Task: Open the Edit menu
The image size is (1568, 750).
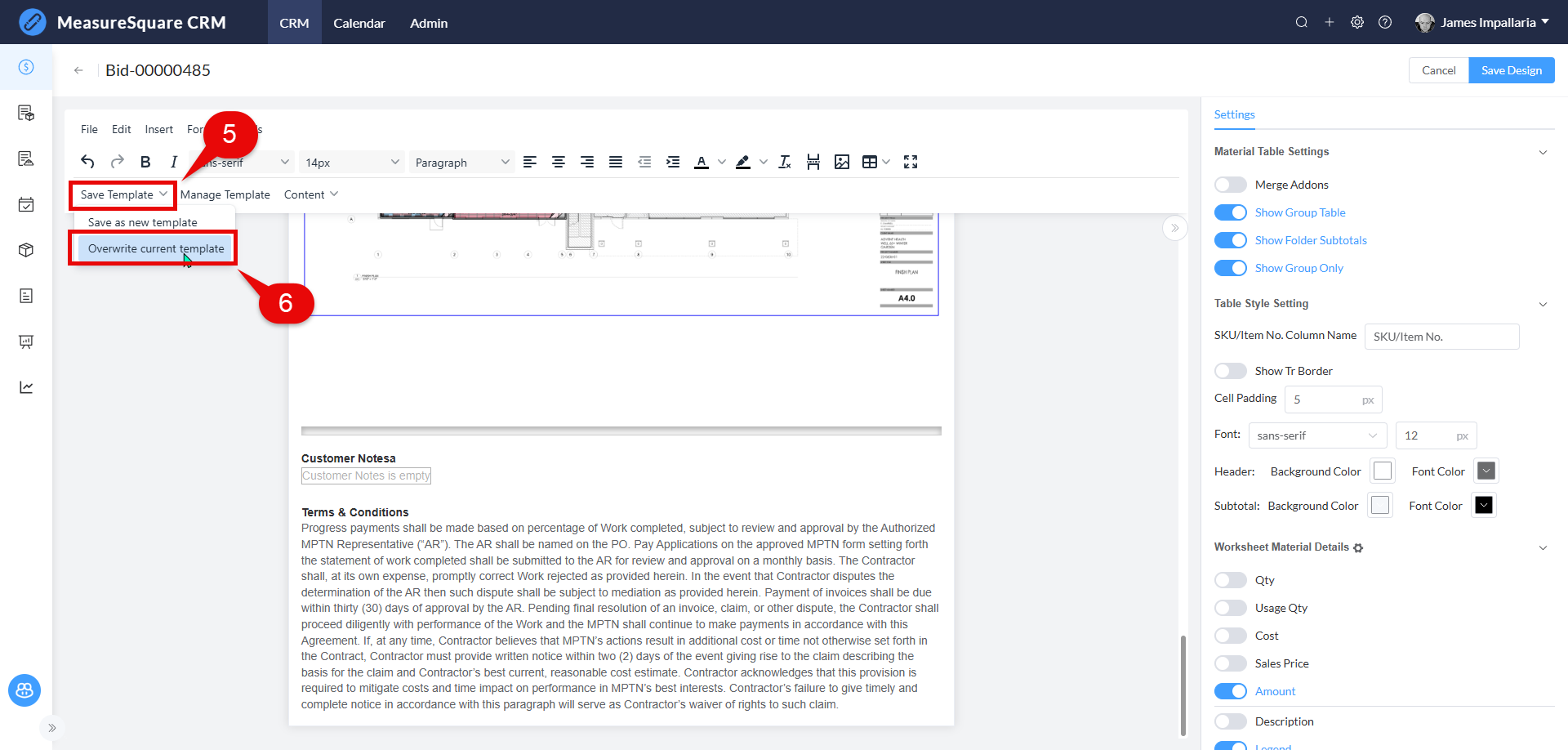Action: (x=122, y=129)
